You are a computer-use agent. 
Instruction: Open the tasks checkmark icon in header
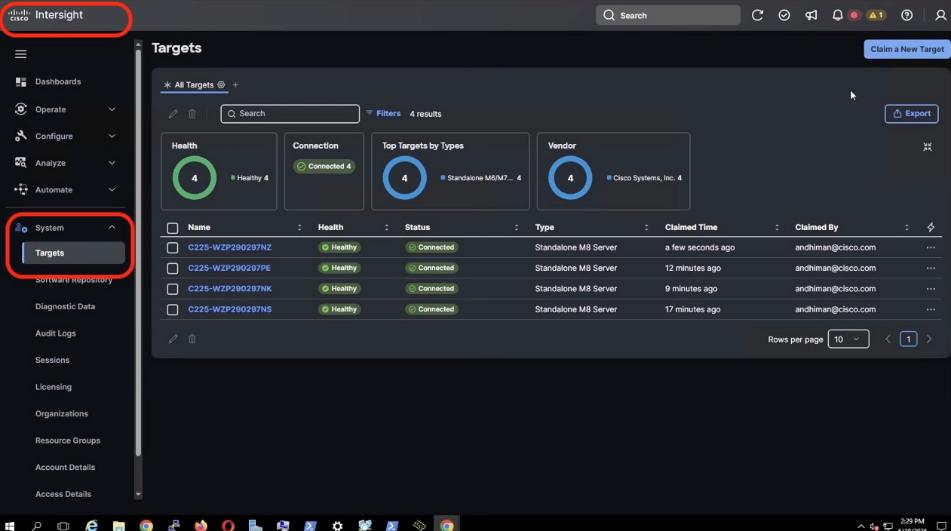tap(784, 15)
